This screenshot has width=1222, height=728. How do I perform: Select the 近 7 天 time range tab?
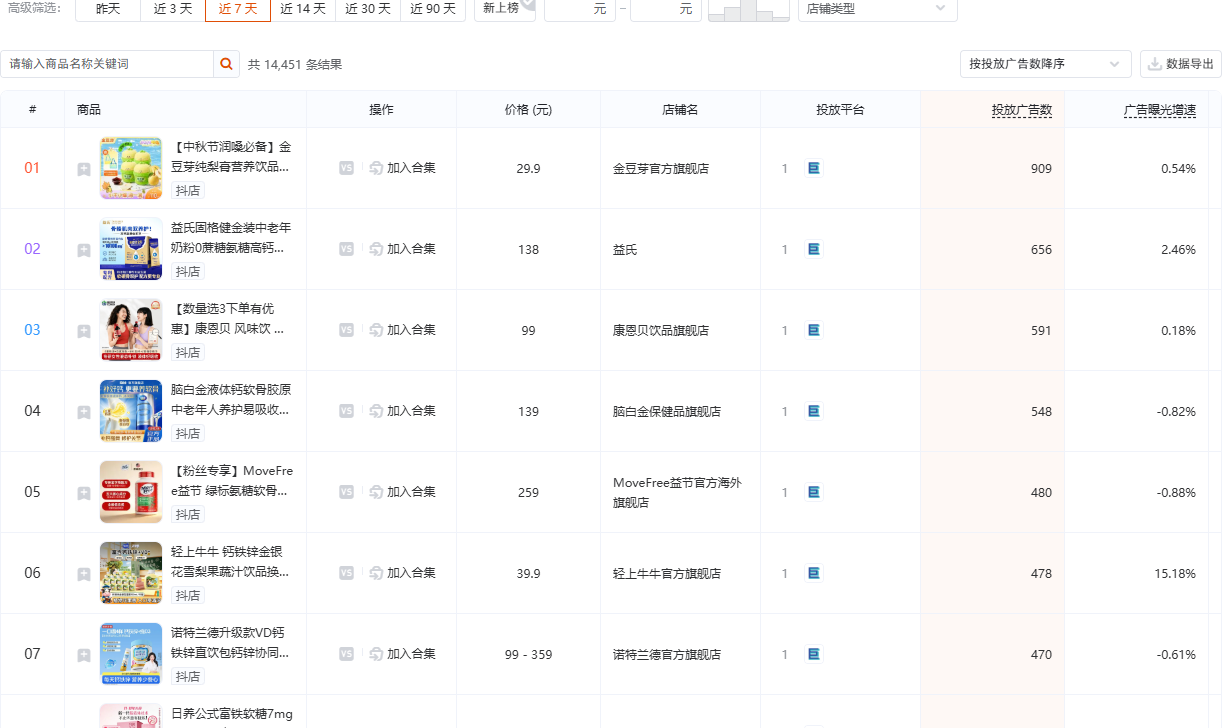pos(238,9)
